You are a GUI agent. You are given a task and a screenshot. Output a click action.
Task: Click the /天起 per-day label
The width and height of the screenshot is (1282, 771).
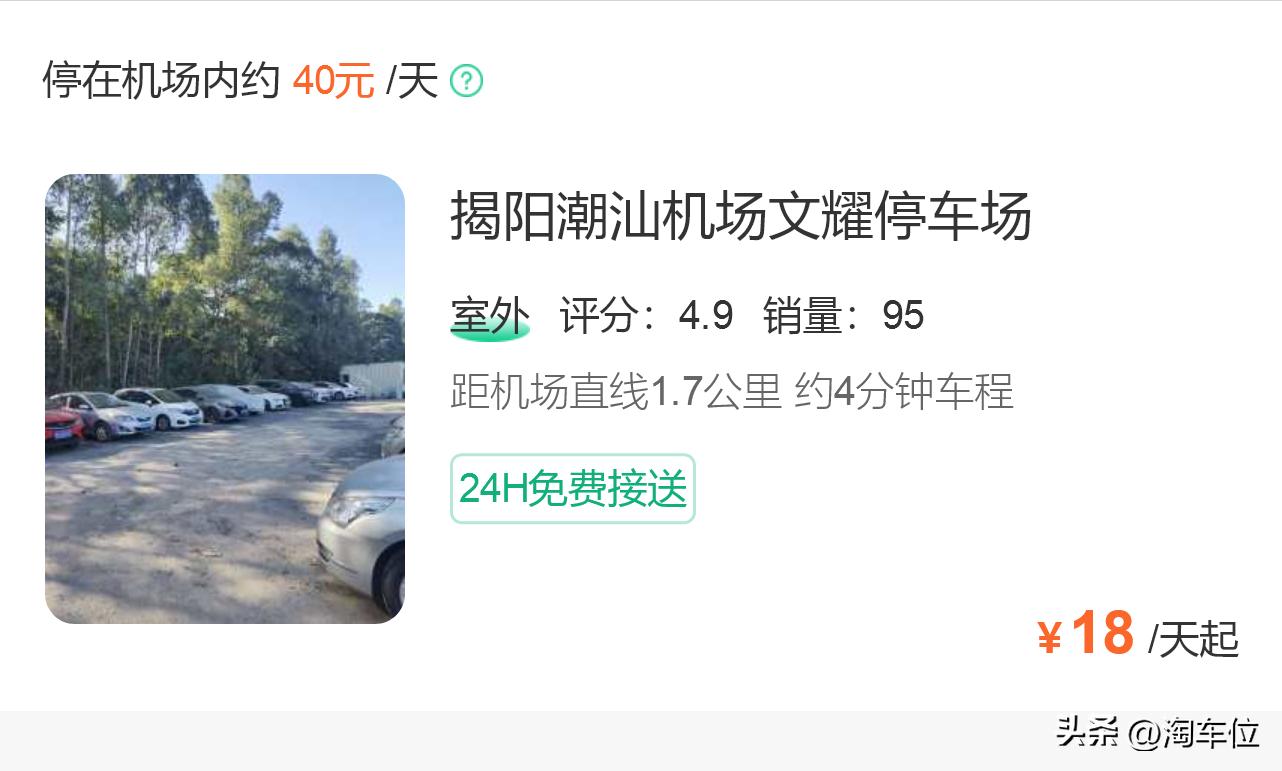1194,639
